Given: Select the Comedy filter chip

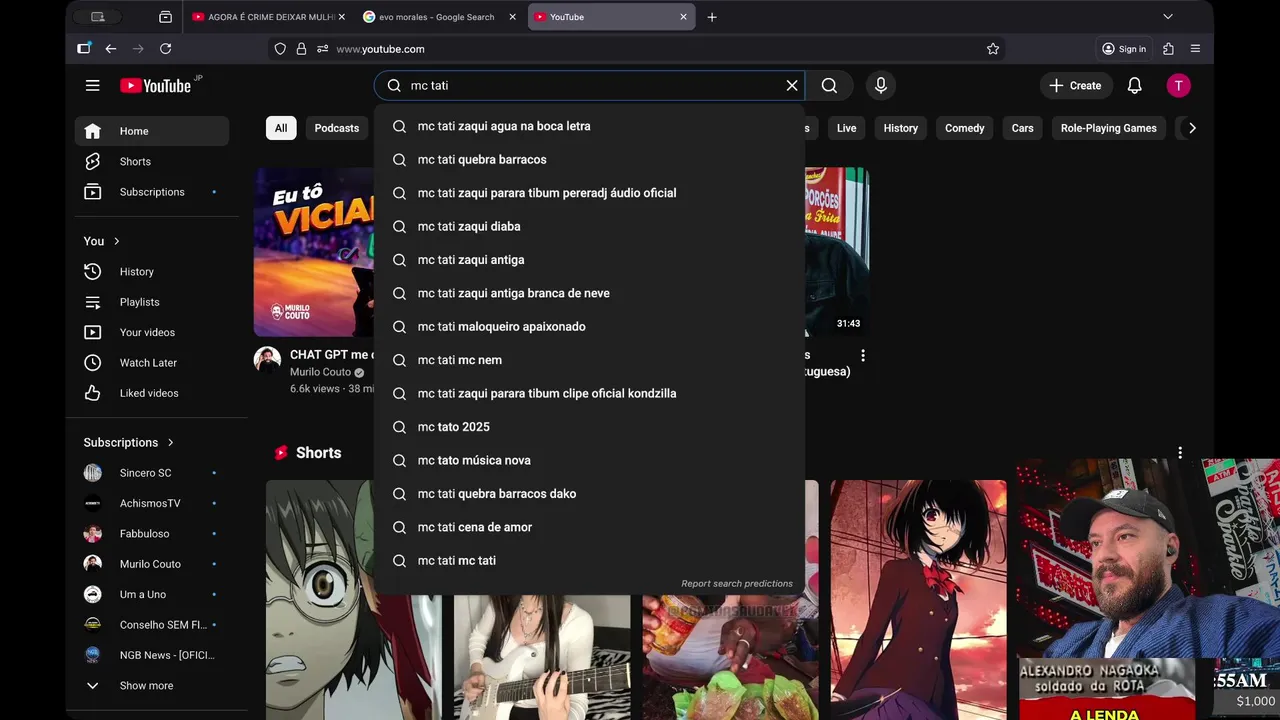Looking at the screenshot, I should [x=964, y=128].
